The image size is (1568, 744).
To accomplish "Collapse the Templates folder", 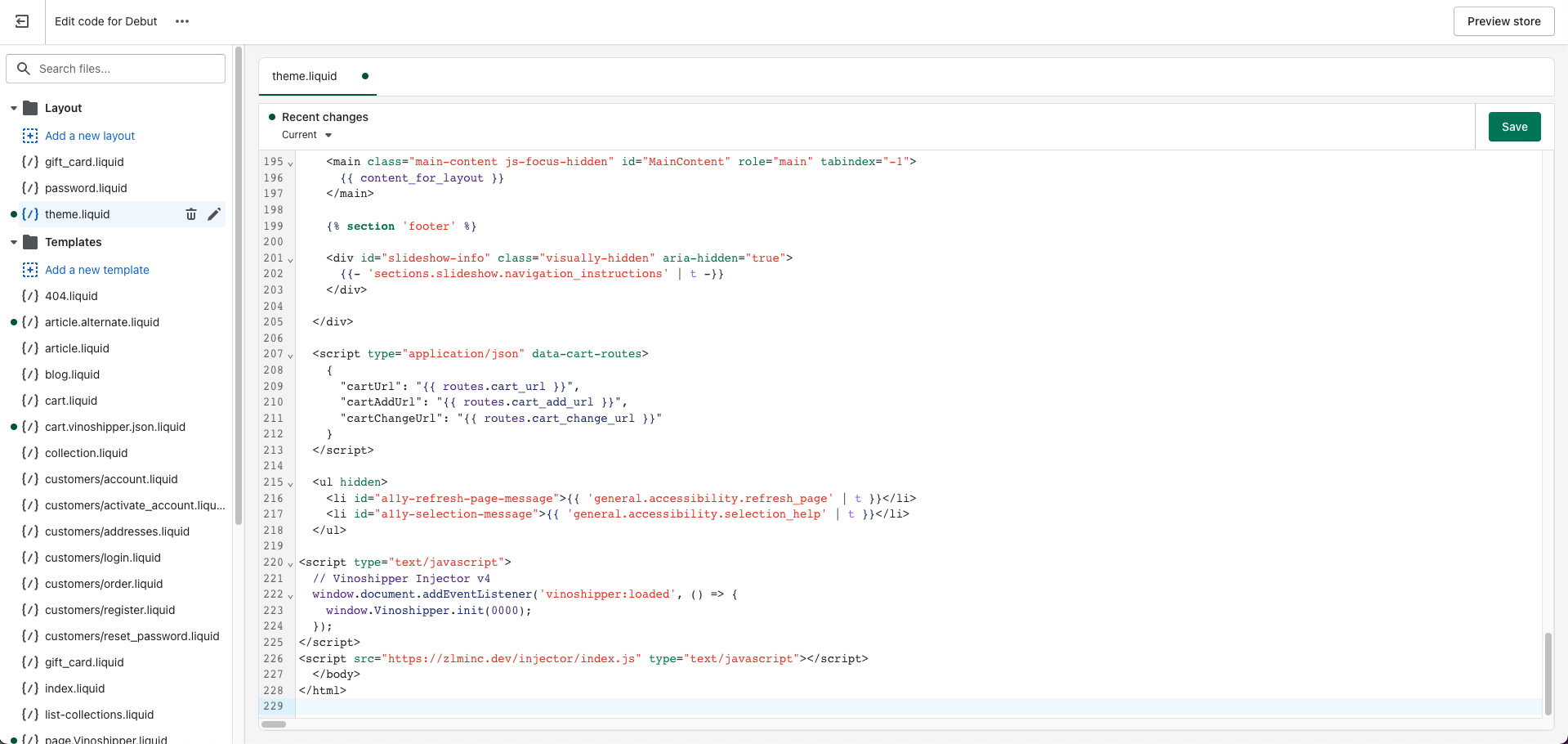I will pos(14,242).
